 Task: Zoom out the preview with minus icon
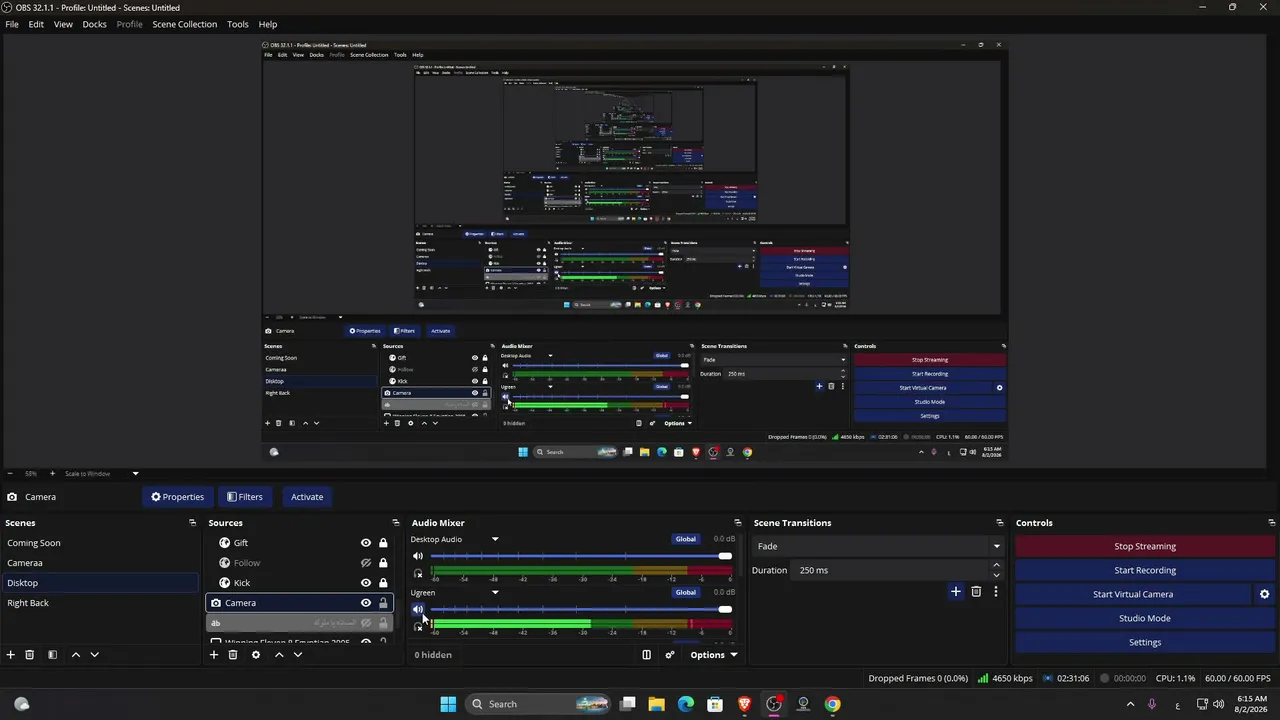click(x=9, y=473)
